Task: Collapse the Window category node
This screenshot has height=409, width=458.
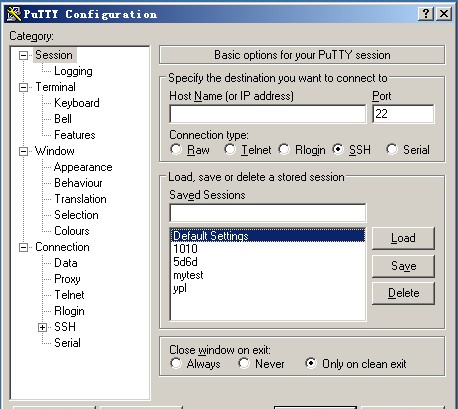Action: [x=23, y=151]
